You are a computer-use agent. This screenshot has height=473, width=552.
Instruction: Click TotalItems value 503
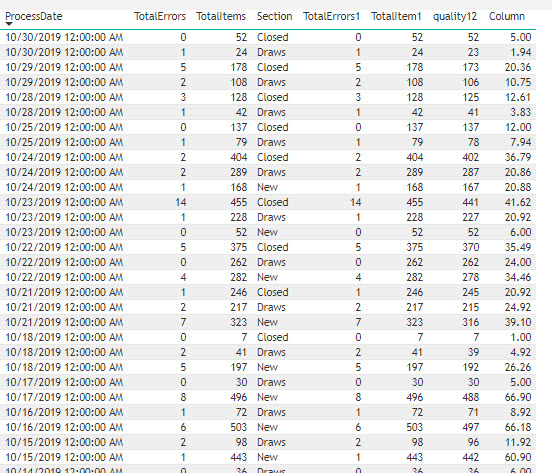click(x=239, y=427)
